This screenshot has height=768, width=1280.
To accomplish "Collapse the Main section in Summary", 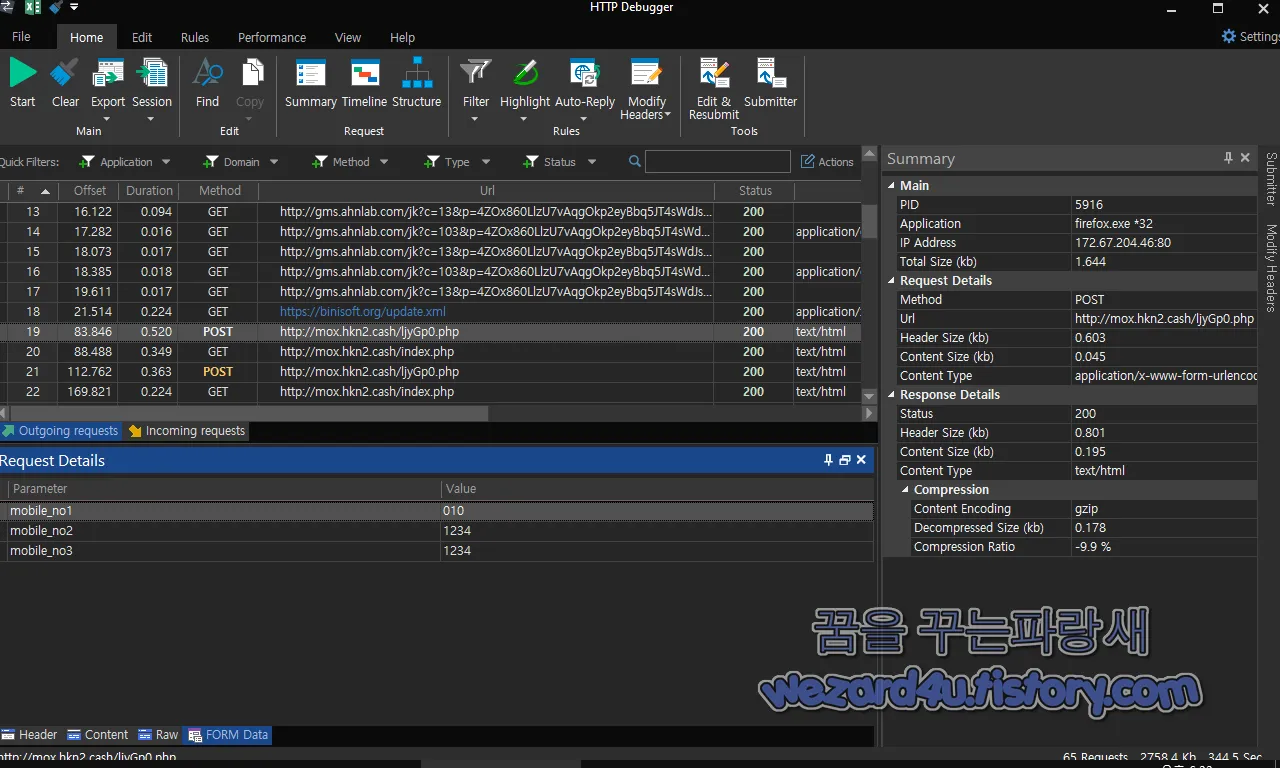I will 892,185.
